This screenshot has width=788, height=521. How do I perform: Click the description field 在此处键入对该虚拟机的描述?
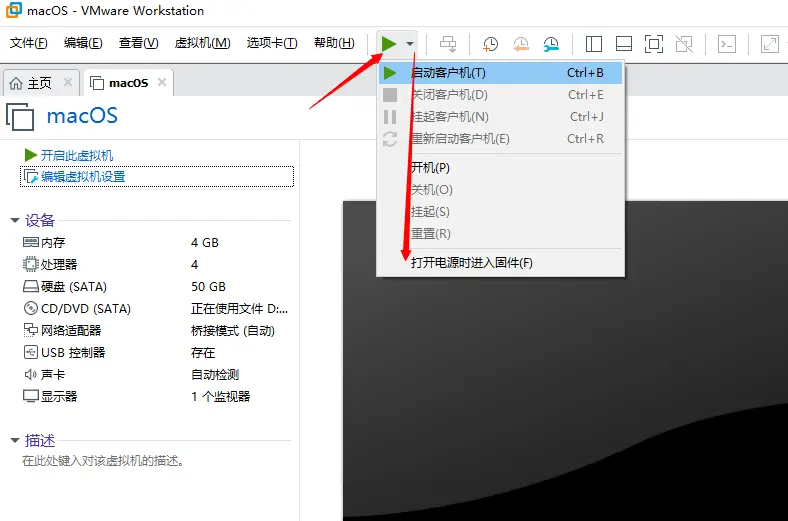click(103, 461)
